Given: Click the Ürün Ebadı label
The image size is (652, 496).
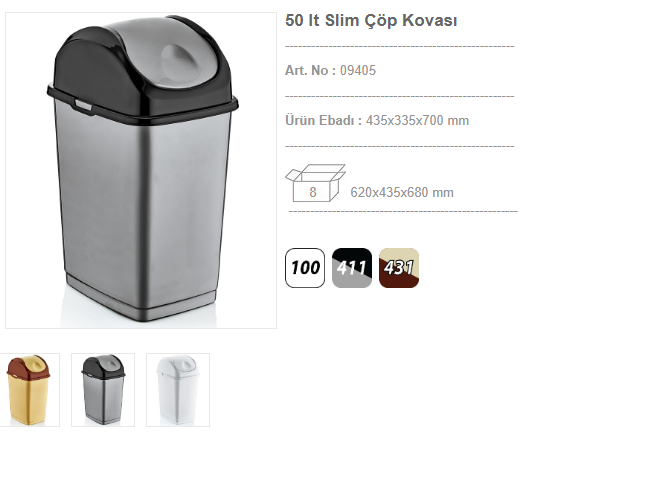Looking at the screenshot, I should pos(324,120).
